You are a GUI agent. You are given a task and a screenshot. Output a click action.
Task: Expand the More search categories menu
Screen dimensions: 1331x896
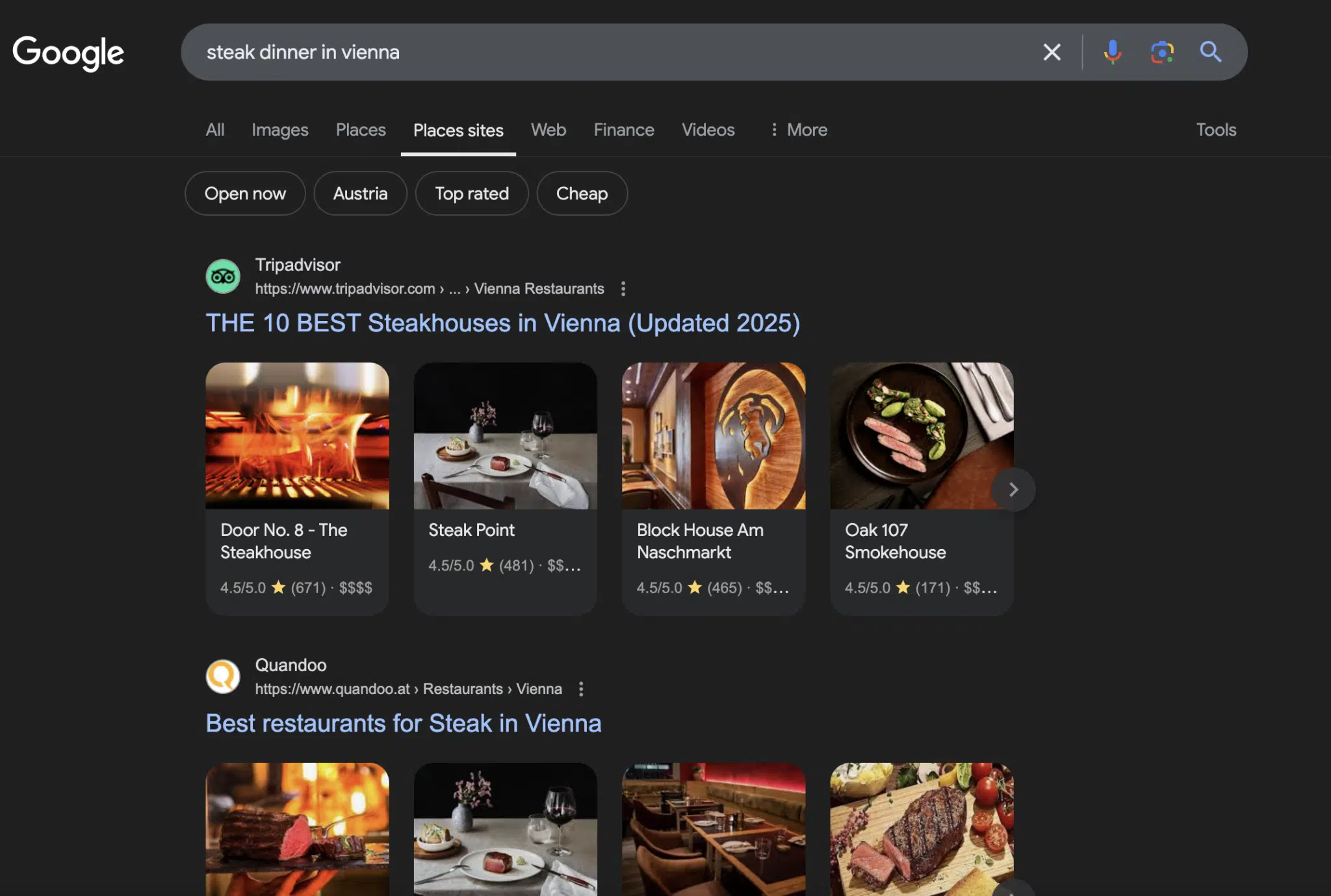pyautogui.click(x=798, y=130)
